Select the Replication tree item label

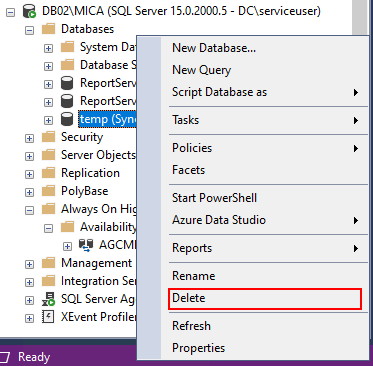coord(90,173)
